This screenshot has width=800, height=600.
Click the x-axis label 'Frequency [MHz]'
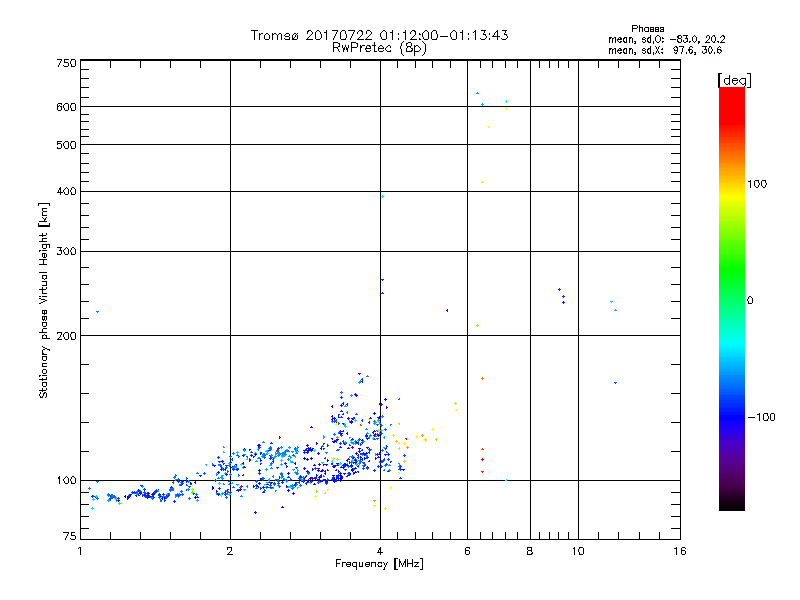(x=379, y=564)
